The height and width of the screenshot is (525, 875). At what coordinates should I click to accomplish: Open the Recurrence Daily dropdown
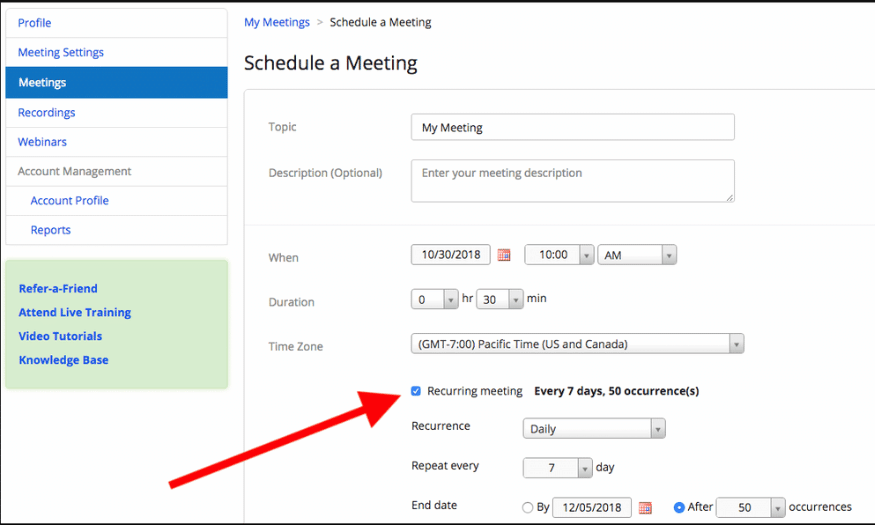click(x=593, y=429)
